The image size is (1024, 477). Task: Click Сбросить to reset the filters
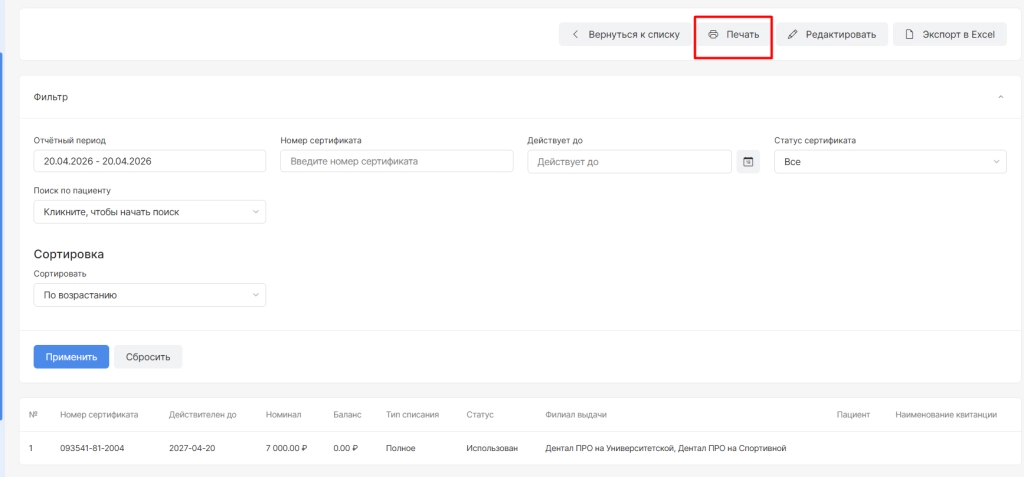click(148, 357)
